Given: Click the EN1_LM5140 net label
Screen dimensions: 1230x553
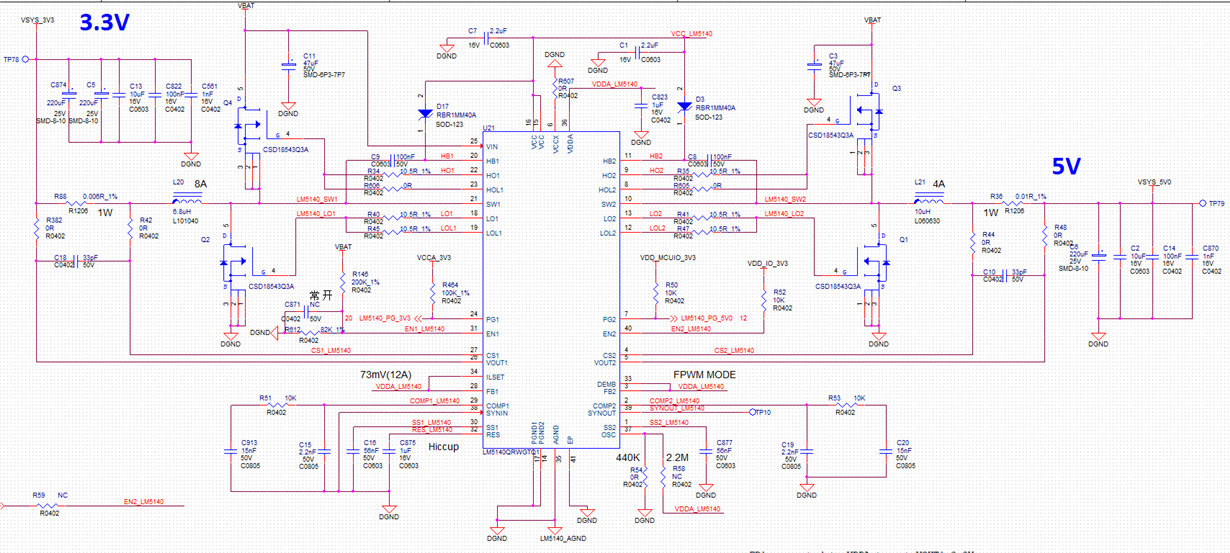Looking at the screenshot, I should [425, 328].
